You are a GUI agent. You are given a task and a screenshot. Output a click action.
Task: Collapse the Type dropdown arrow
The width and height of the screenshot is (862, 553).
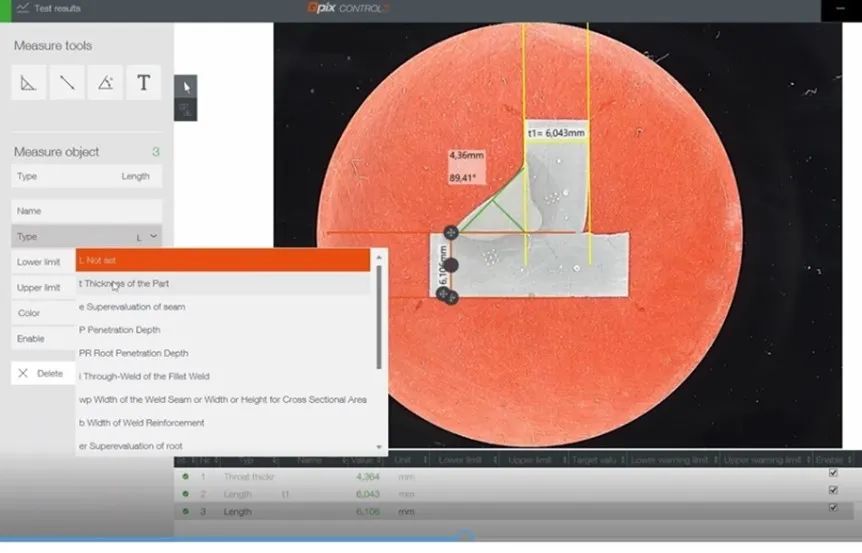[x=153, y=236]
